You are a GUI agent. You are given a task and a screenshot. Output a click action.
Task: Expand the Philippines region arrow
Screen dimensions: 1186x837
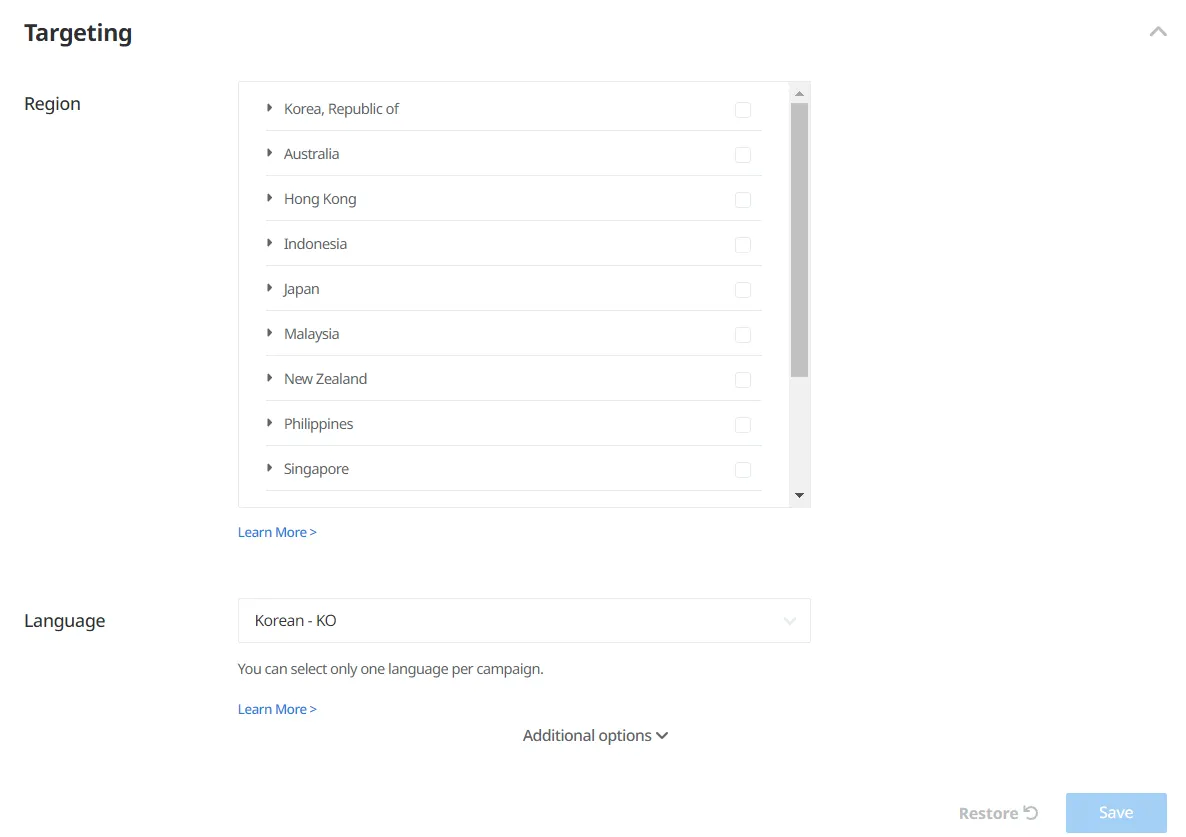(270, 423)
